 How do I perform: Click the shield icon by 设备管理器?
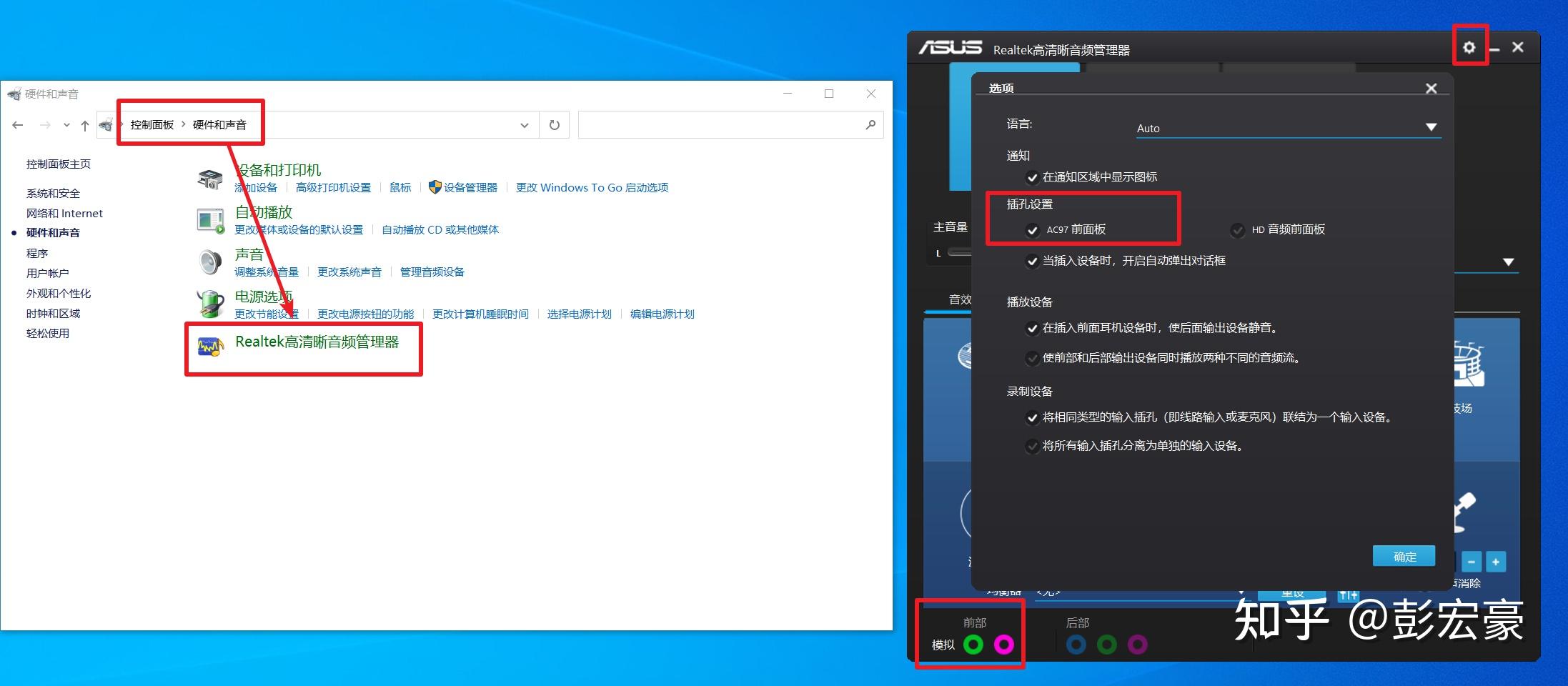(435, 187)
